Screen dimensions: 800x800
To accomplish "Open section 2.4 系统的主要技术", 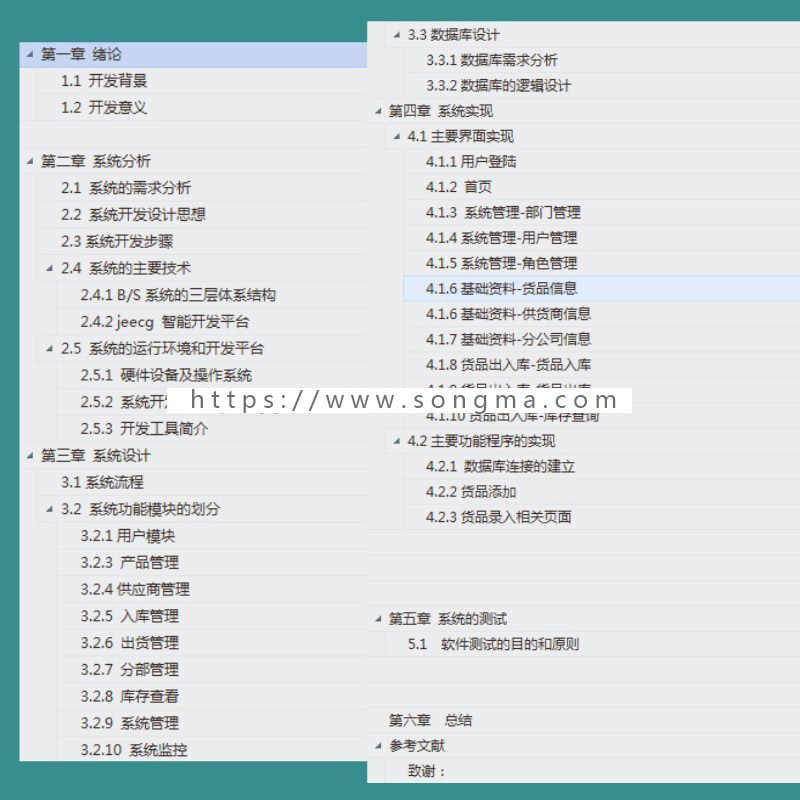I will pos(126,268).
